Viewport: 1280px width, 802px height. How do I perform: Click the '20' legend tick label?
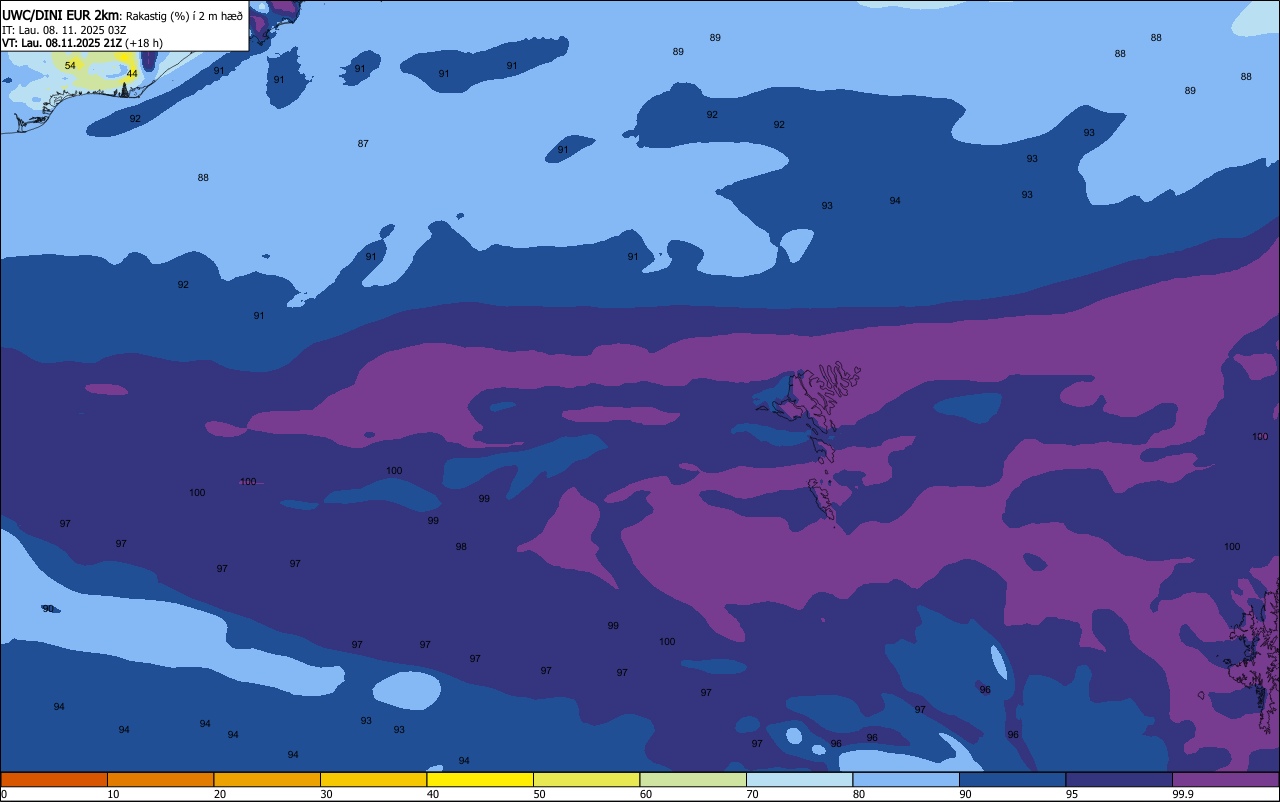coord(220,794)
